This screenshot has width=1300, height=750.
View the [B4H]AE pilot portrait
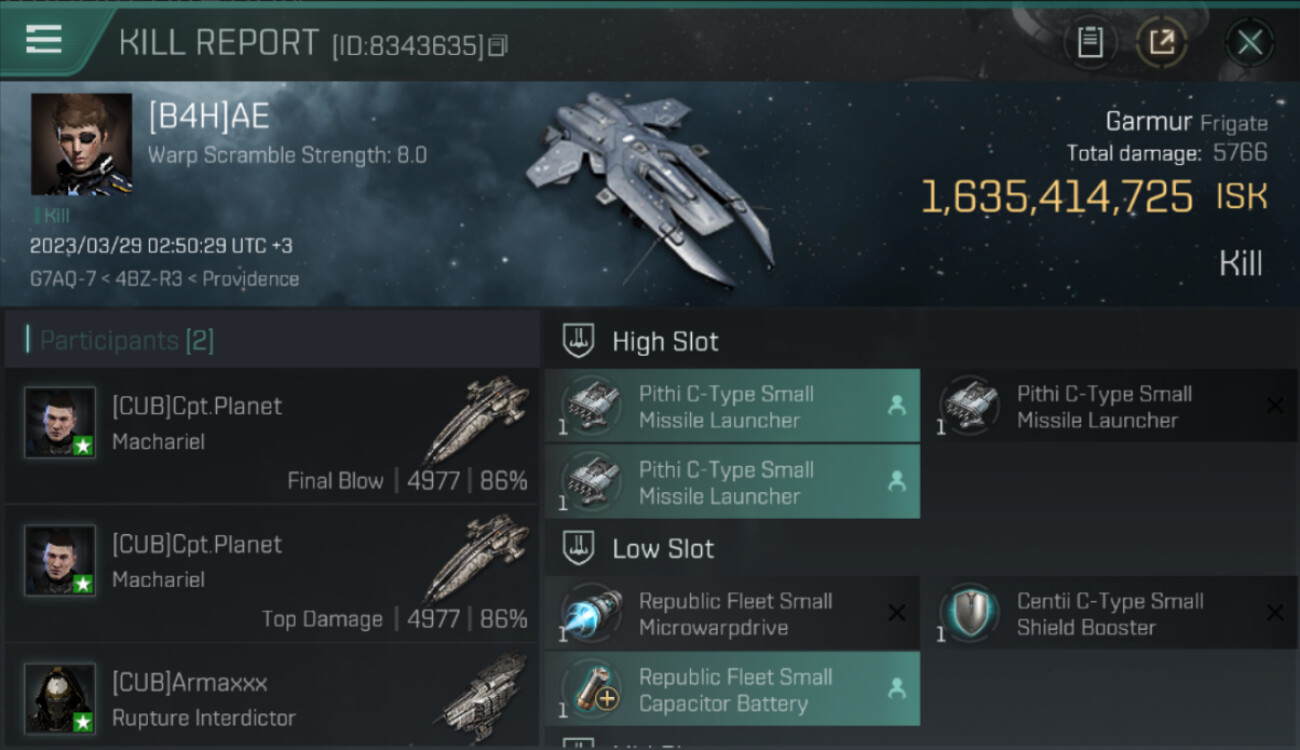click(81, 144)
